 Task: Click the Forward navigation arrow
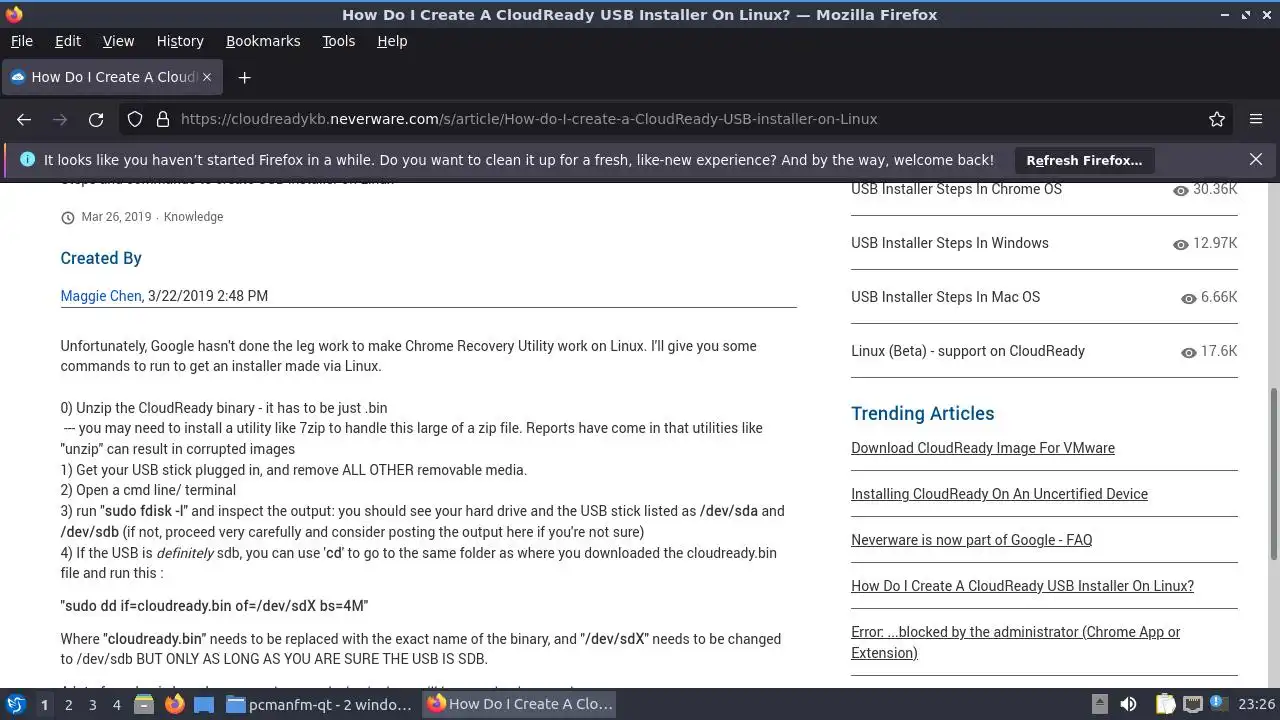point(60,119)
